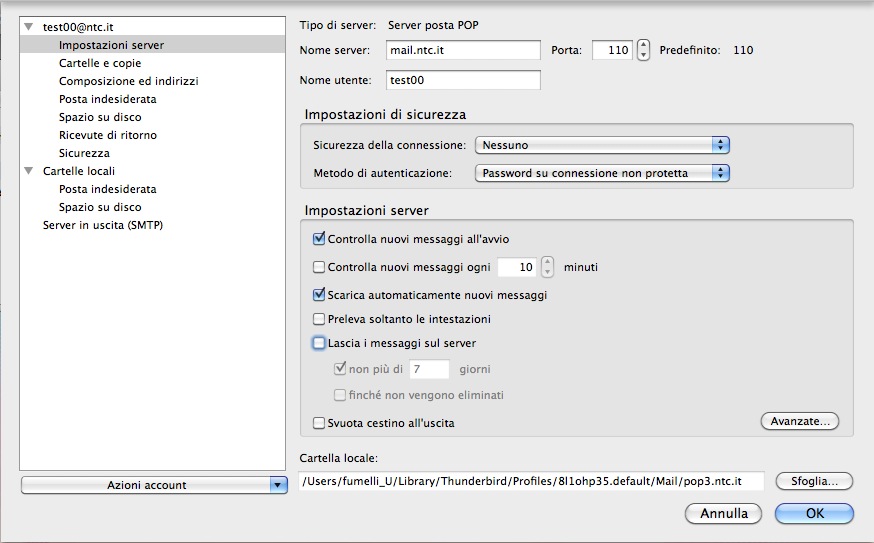Enable Preleva soltanto le intestazioni
This screenshot has width=874, height=543.
click(320, 320)
